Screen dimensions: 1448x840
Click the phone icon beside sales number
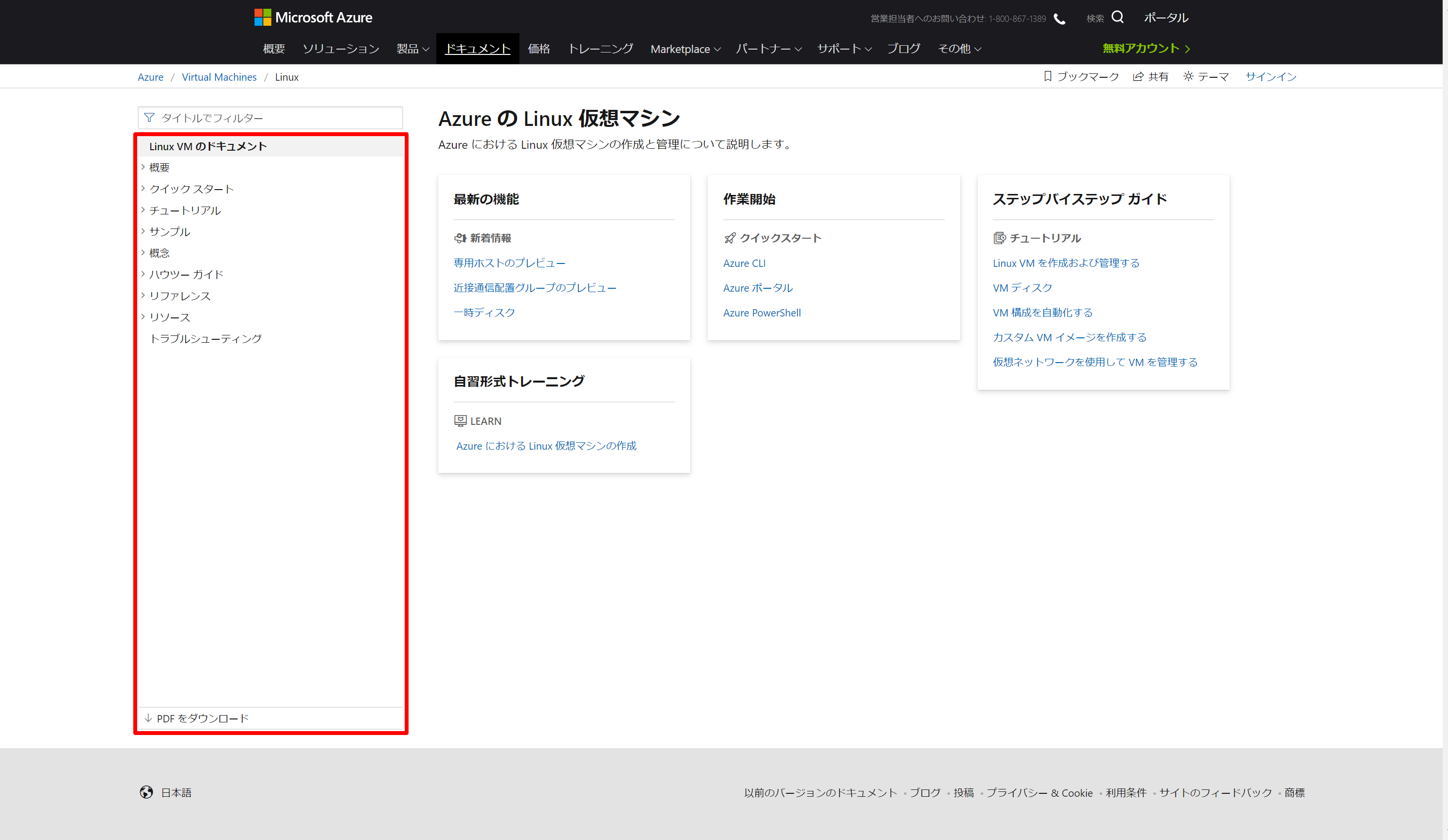click(1059, 19)
